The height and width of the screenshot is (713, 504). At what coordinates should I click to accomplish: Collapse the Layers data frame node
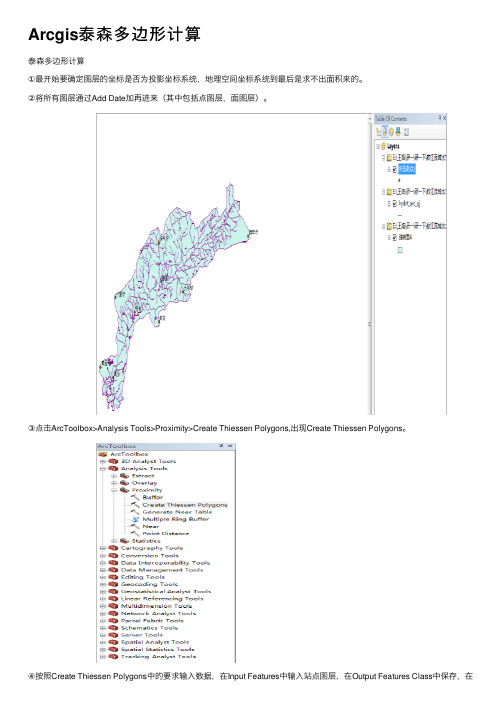(378, 146)
